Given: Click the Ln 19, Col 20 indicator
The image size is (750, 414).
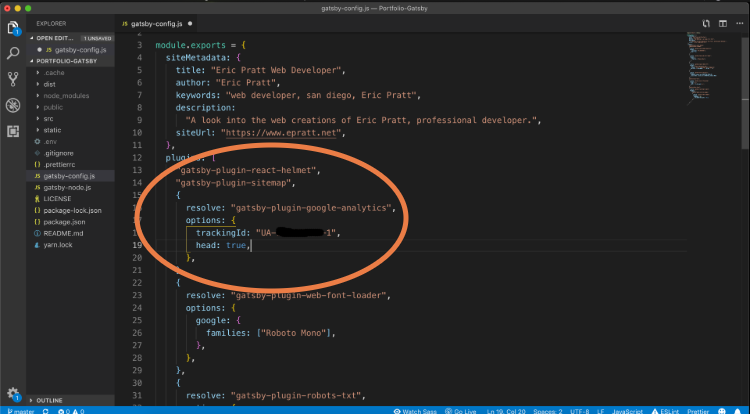Looking at the screenshot, I should click(x=506, y=411).
